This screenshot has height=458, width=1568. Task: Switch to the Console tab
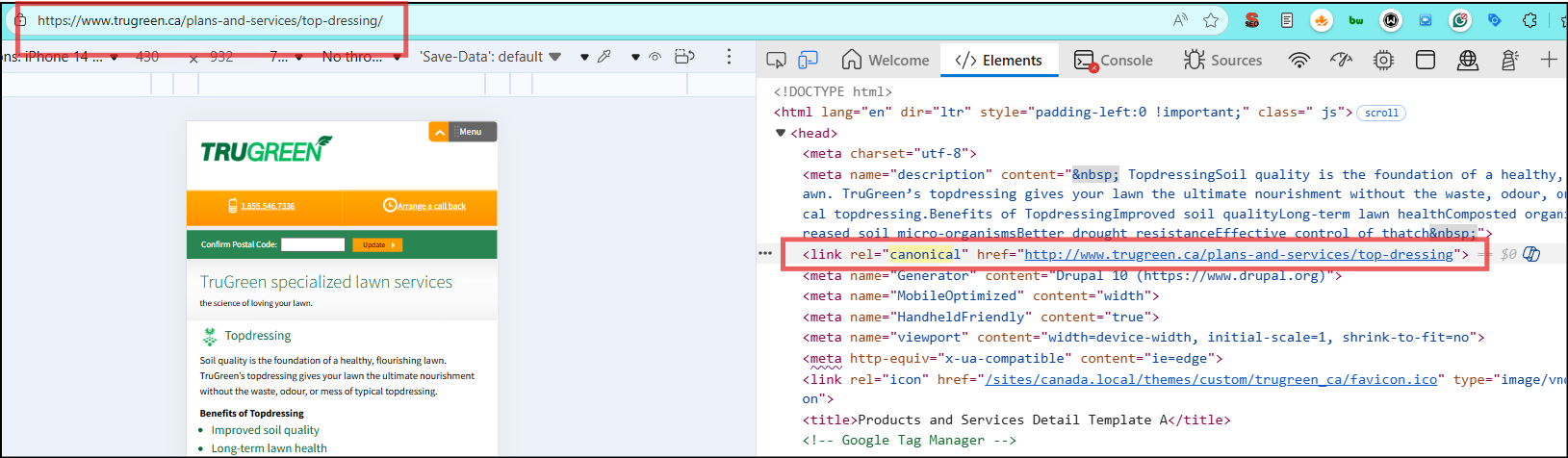click(1114, 60)
